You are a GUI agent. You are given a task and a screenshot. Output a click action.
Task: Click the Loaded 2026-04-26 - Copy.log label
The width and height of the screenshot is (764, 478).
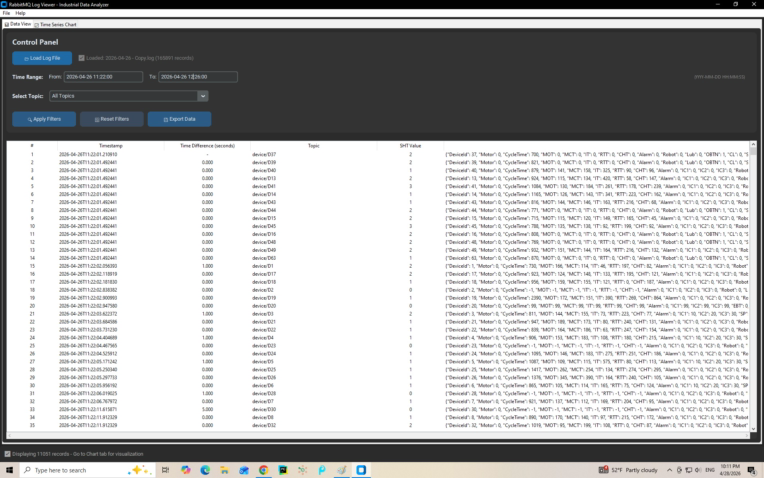click(140, 58)
